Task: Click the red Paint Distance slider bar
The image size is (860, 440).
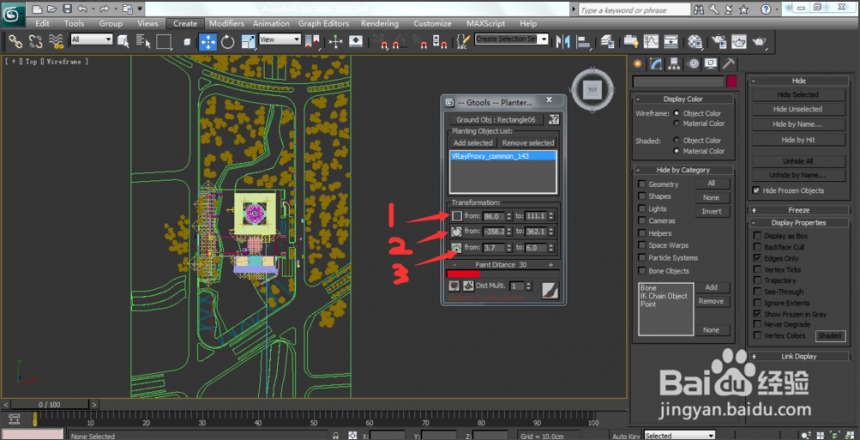Action: 463,274
